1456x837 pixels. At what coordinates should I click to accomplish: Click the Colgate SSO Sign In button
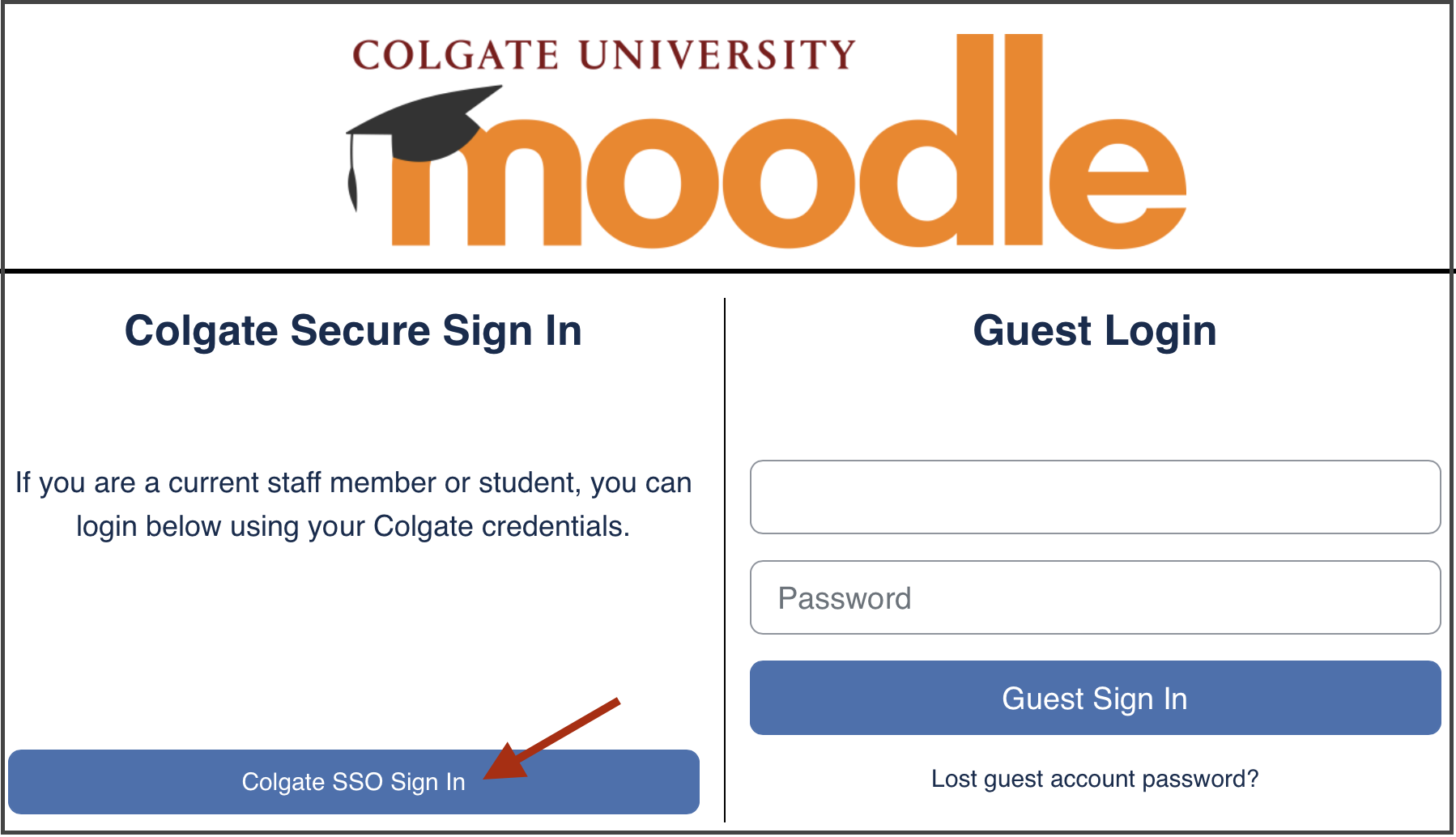click(353, 781)
